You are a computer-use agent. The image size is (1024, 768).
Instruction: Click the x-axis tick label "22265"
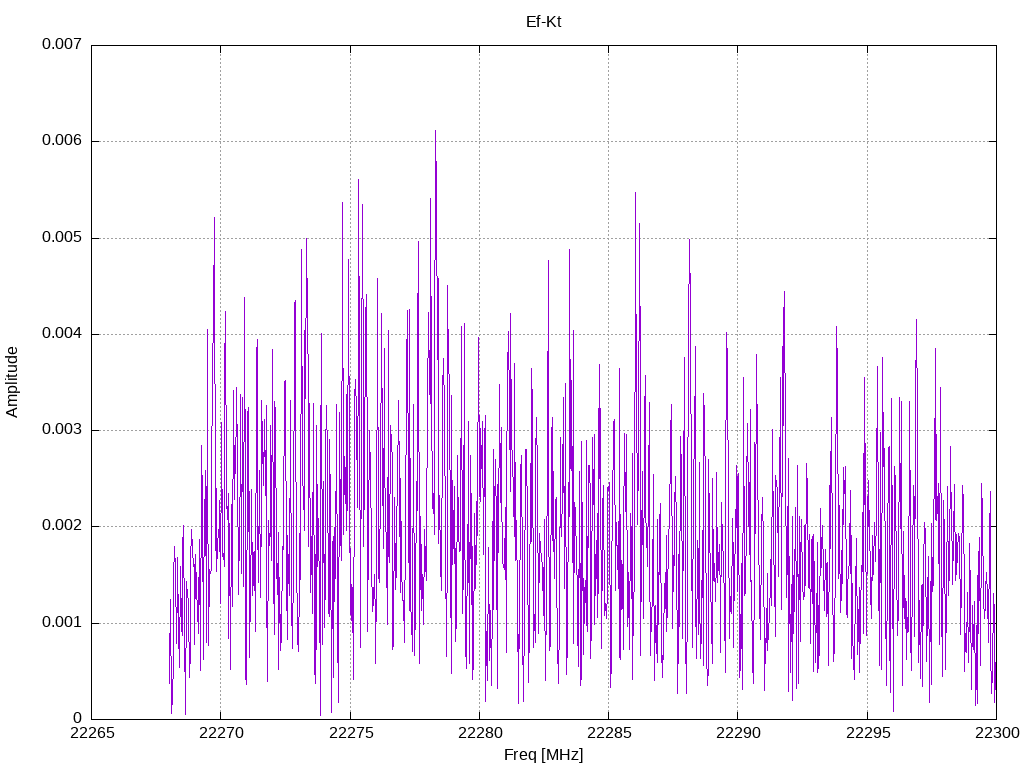[92, 733]
